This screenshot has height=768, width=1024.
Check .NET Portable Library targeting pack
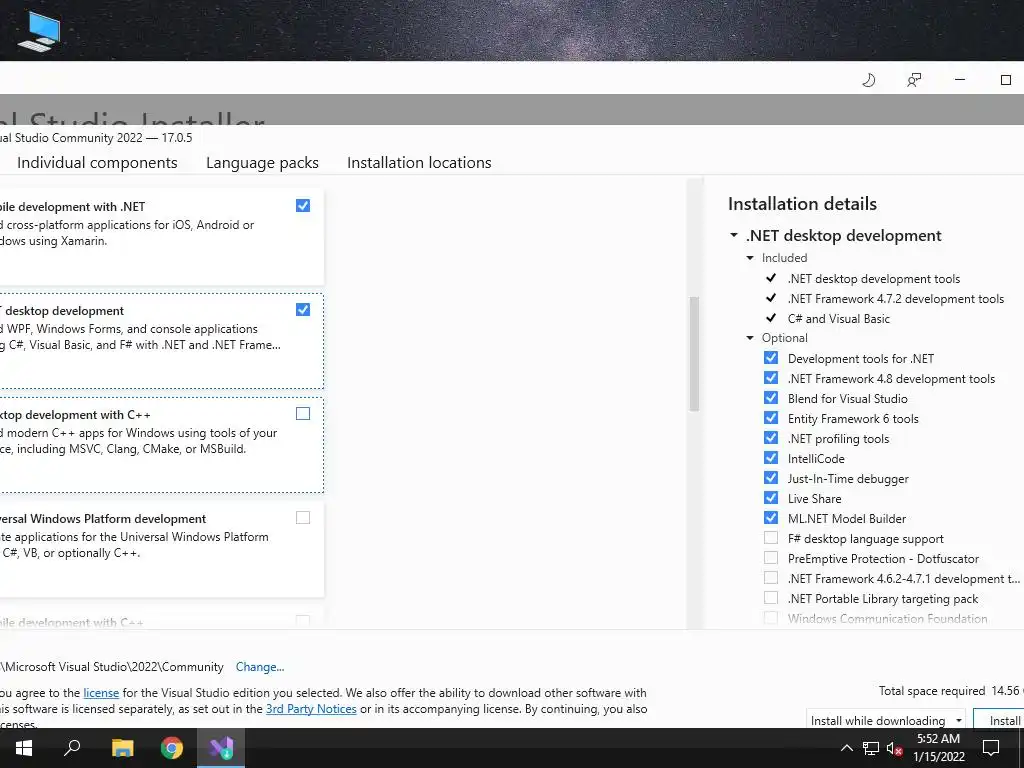point(771,598)
